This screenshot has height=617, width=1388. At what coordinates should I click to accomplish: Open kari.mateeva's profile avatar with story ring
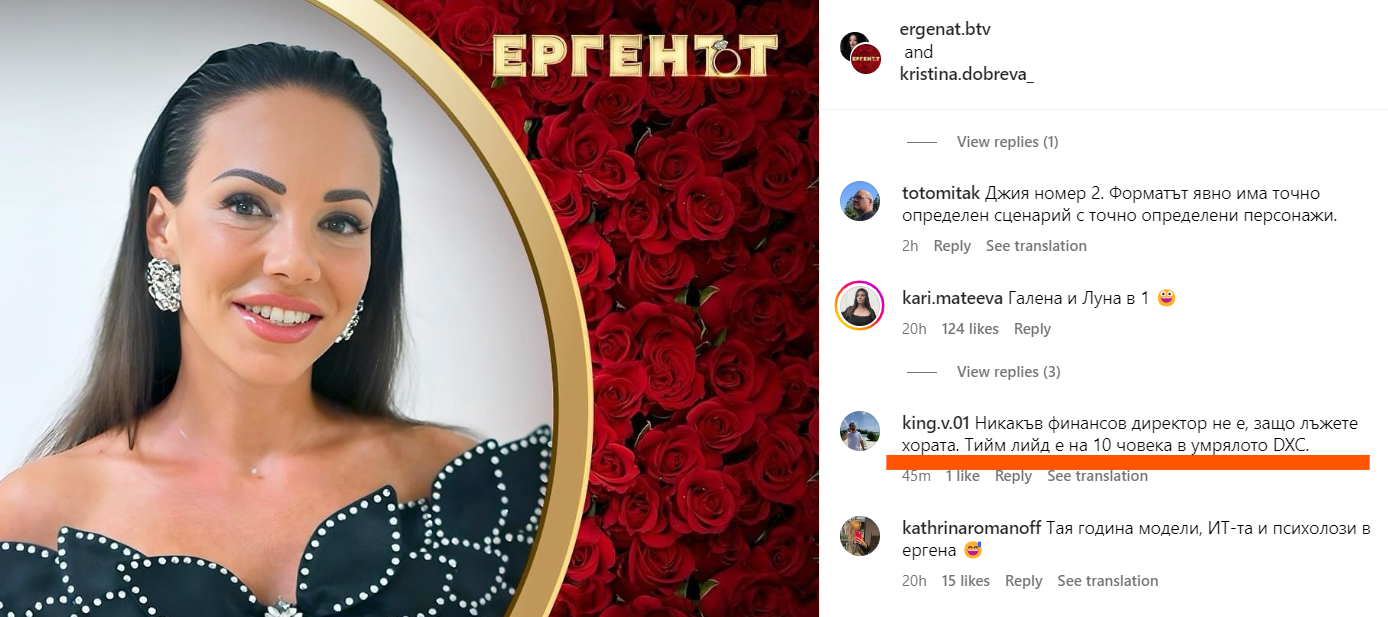point(860,305)
